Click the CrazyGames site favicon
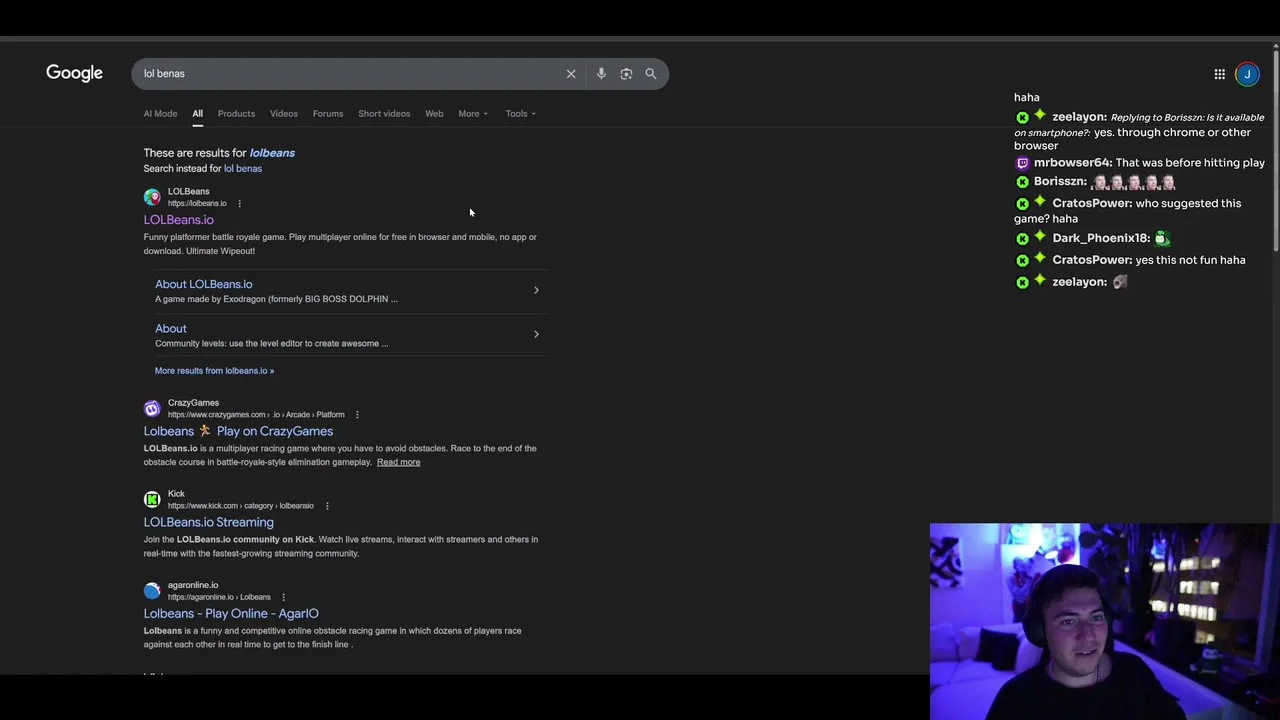Viewport: 1280px width, 720px height. pyautogui.click(x=152, y=408)
